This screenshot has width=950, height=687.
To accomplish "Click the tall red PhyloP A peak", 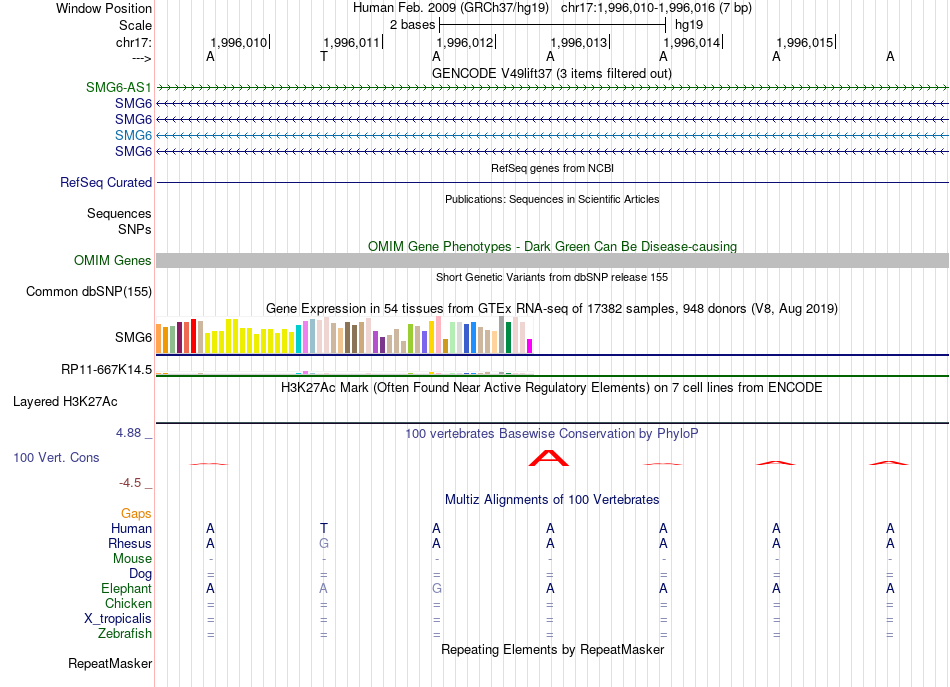I will [549, 458].
